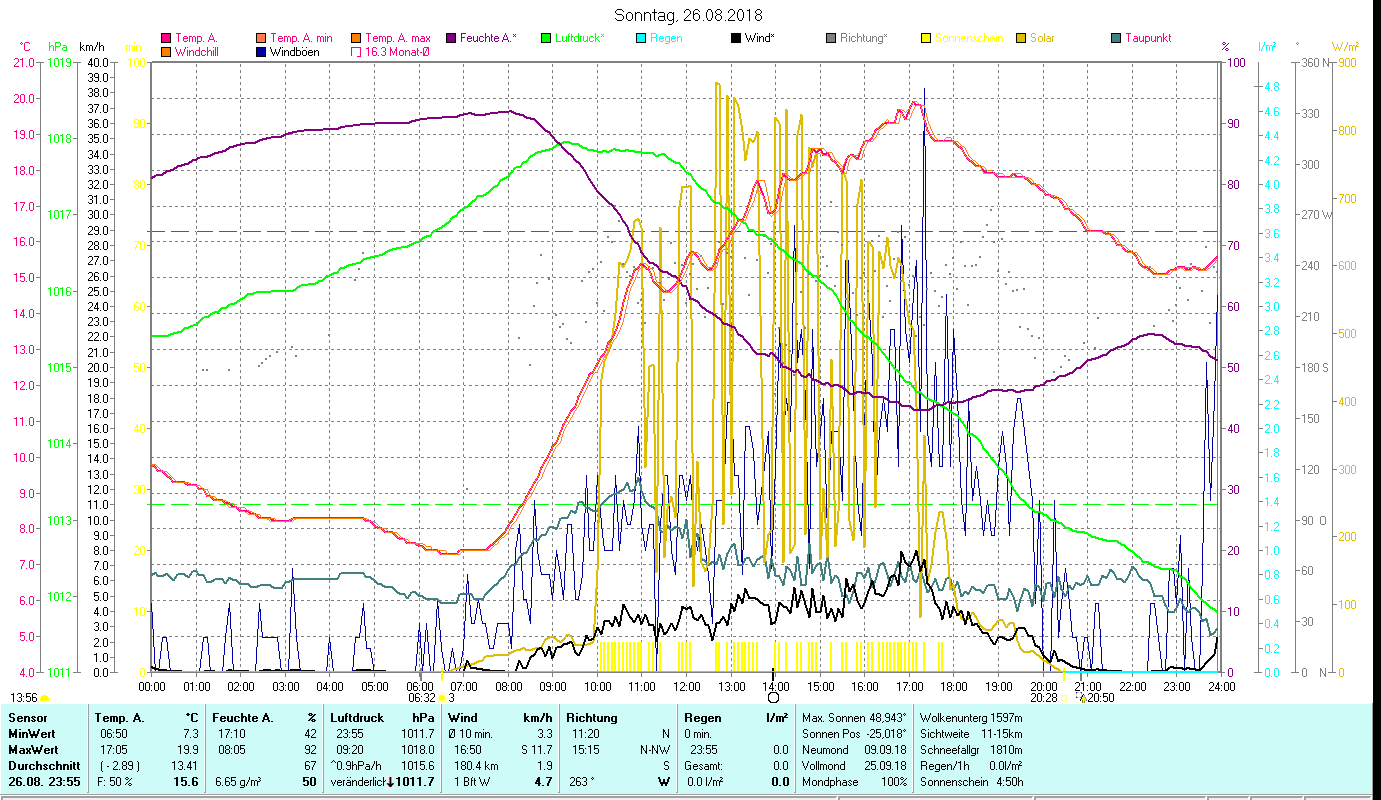Select the yellow Sonnenschein legend square

[x=926, y=39]
